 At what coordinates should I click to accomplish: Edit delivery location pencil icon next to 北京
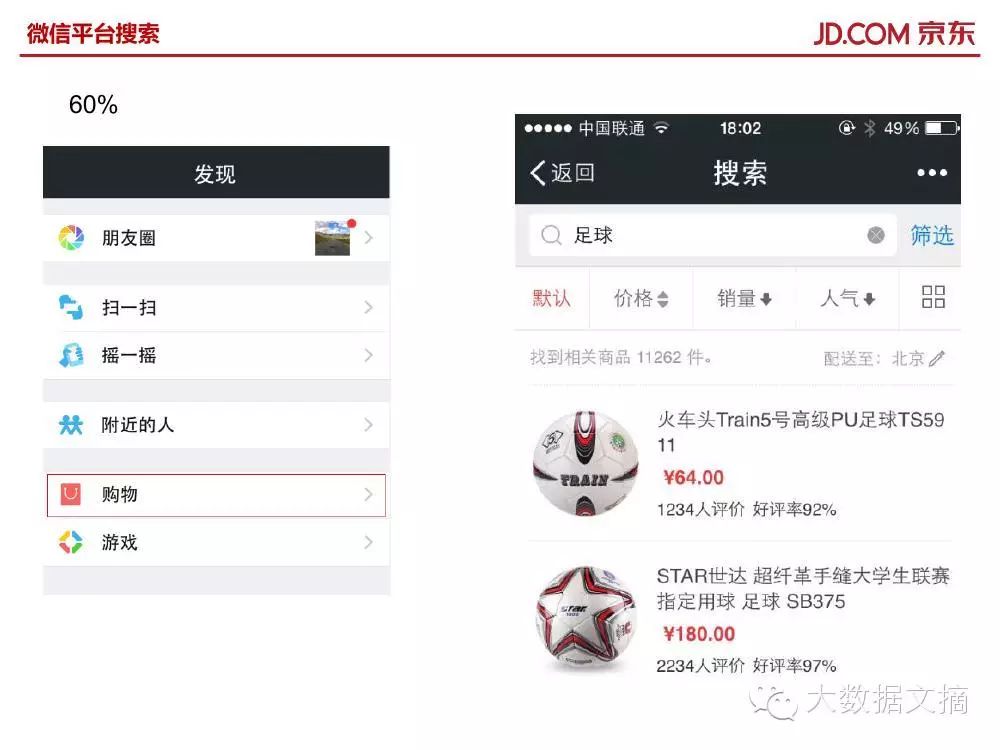[x=937, y=358]
